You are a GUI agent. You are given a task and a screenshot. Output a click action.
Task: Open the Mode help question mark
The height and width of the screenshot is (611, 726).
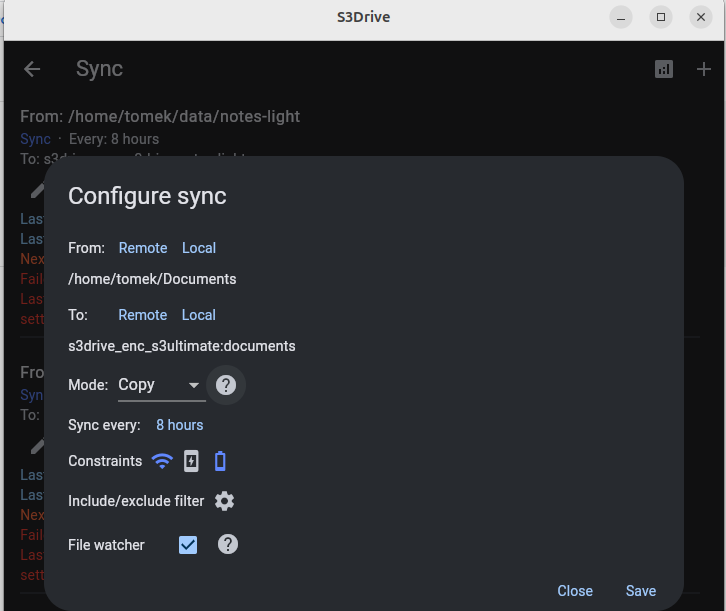tap(226, 385)
